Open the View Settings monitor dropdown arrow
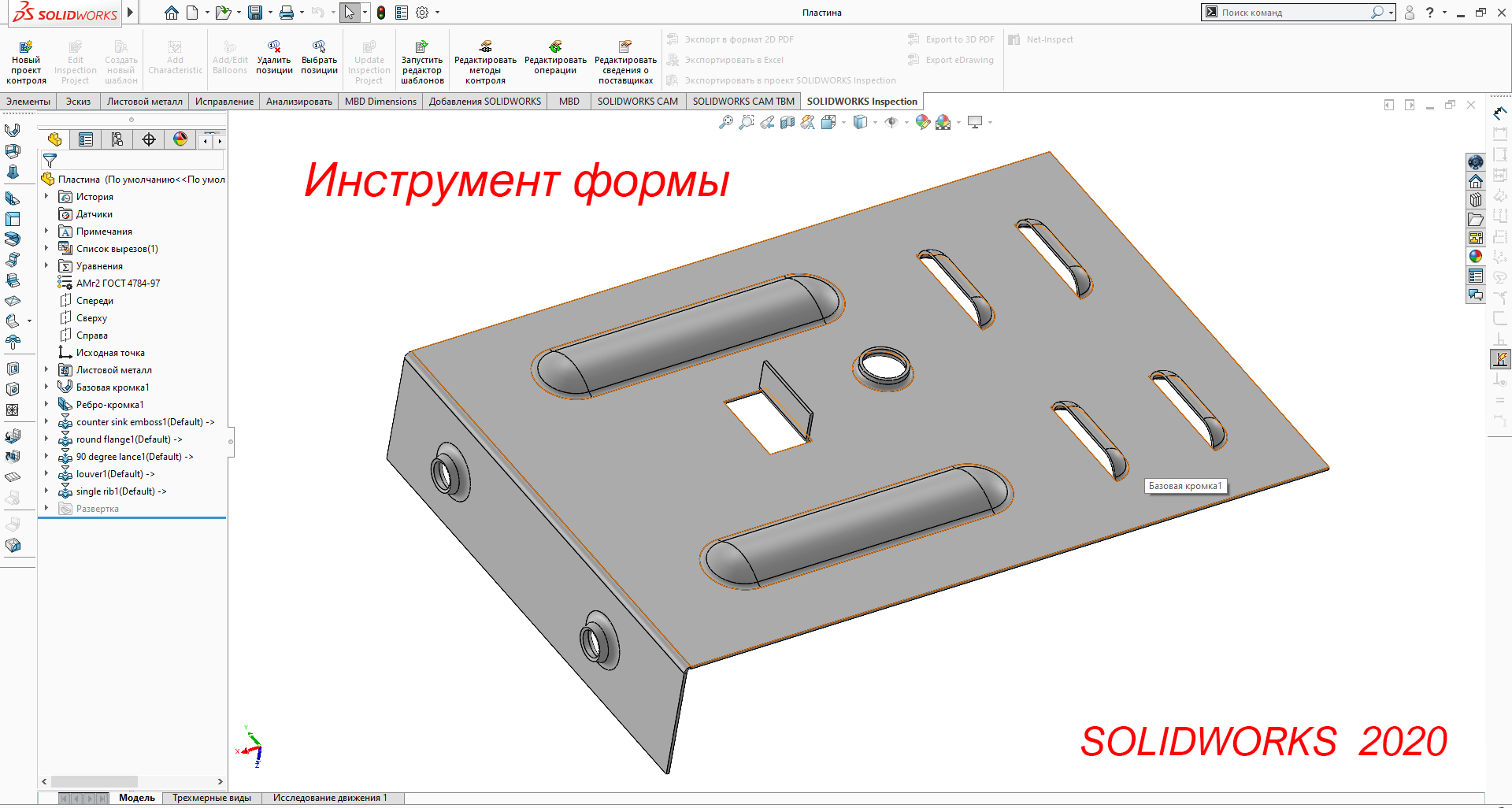Screen dimensions: 1512x808 click(x=990, y=122)
